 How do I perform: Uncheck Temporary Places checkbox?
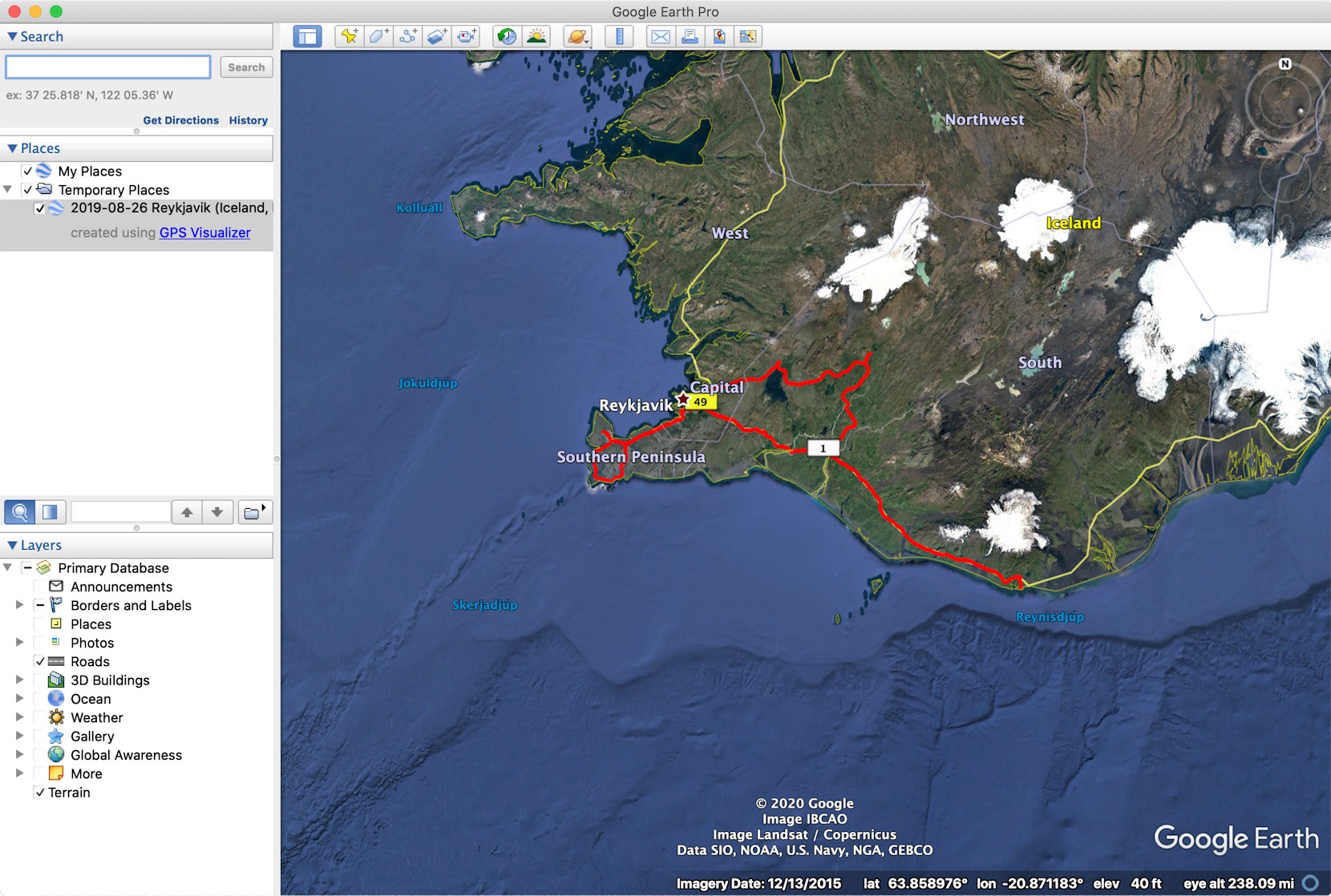pyautogui.click(x=28, y=190)
